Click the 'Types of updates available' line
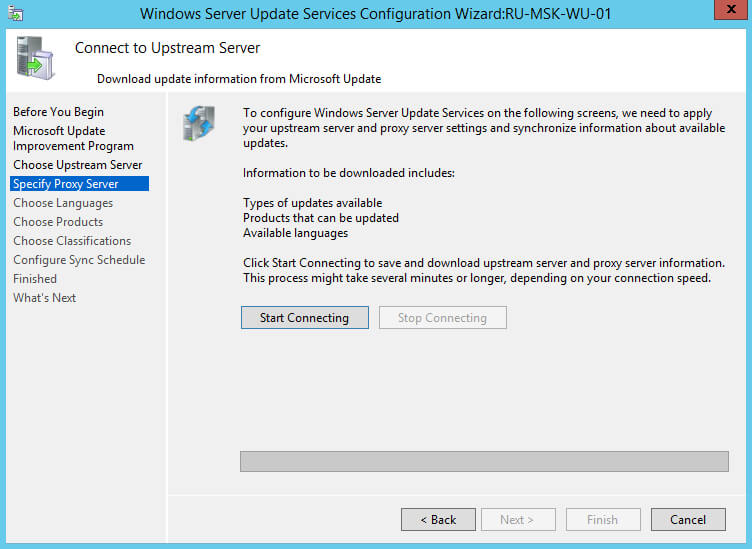Screen dimensions: 752x549 (312, 203)
